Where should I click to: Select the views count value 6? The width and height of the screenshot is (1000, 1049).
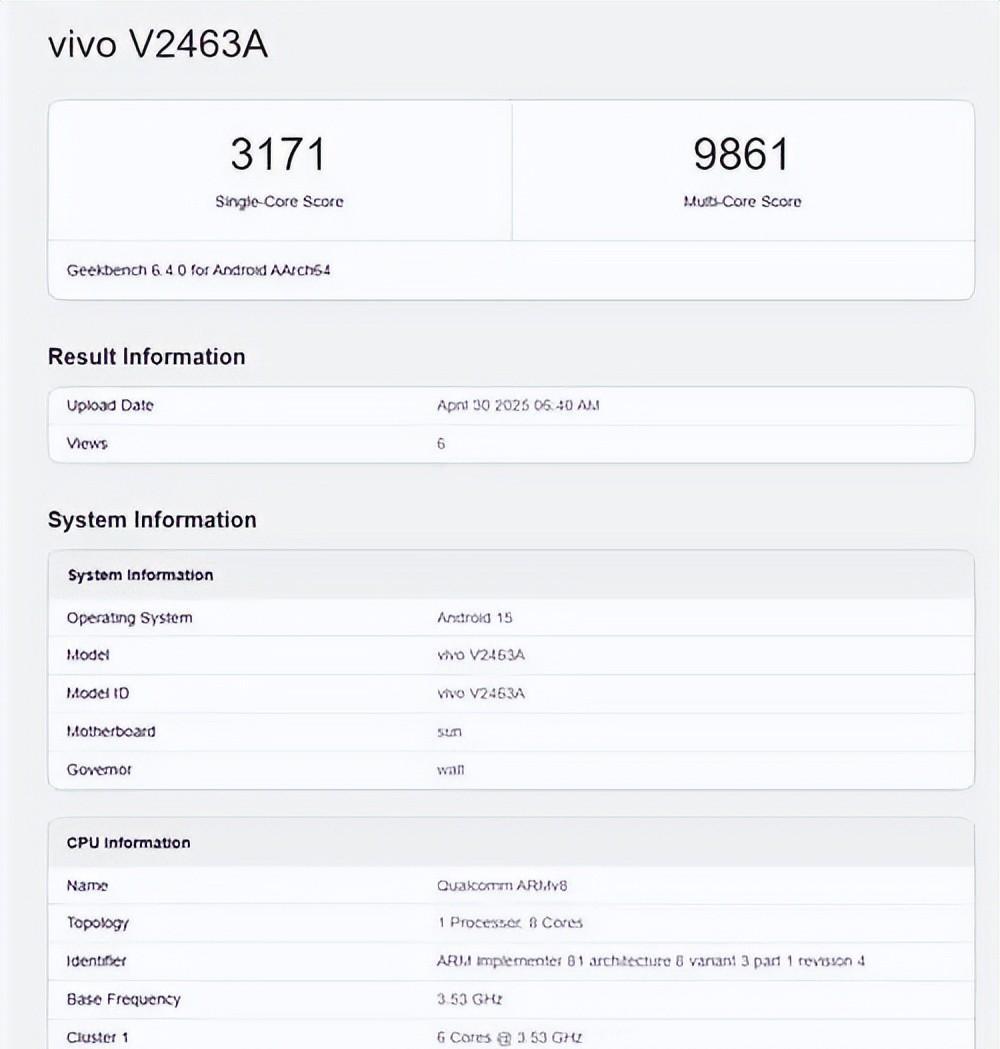coord(441,444)
